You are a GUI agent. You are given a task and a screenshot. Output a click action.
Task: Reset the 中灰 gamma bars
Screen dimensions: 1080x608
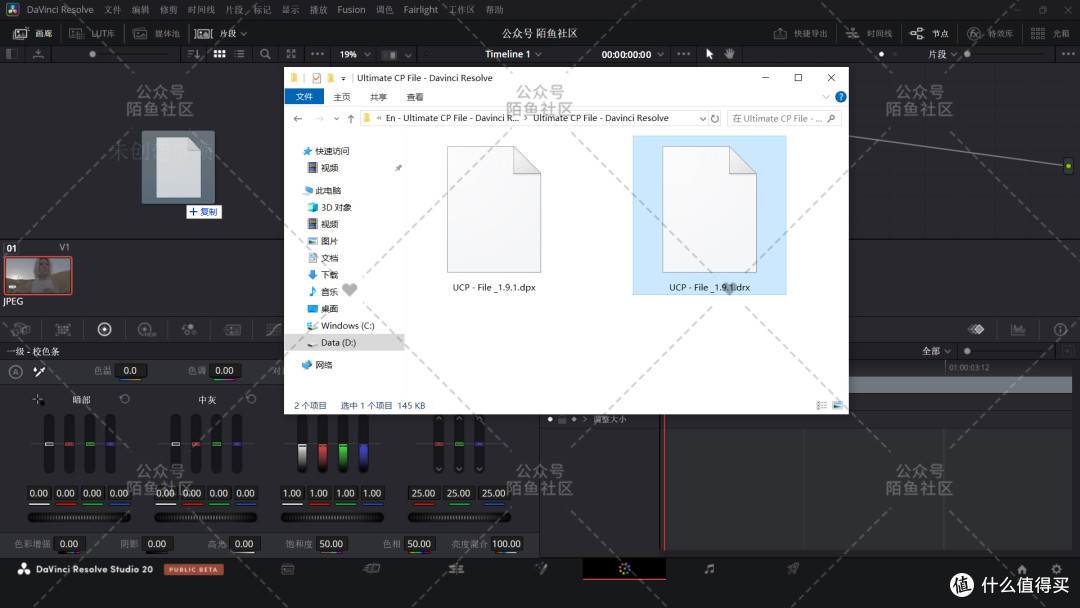[x=251, y=399]
